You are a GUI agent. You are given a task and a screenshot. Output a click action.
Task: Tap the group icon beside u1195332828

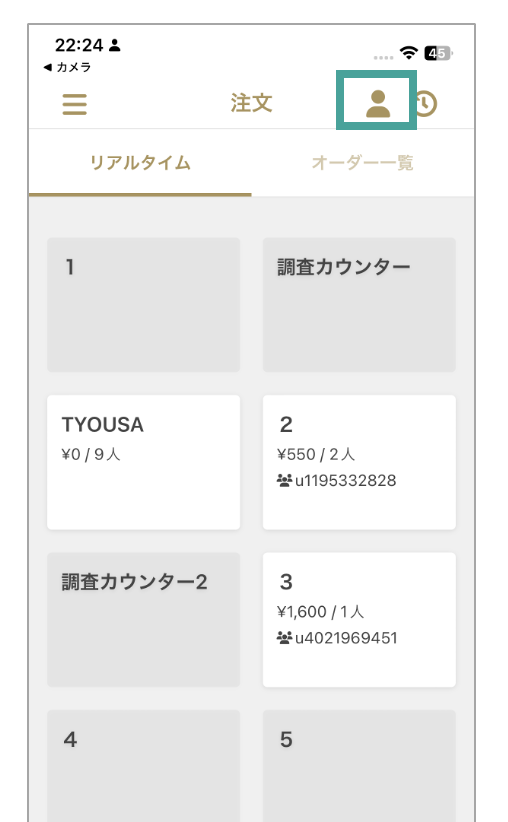point(284,480)
